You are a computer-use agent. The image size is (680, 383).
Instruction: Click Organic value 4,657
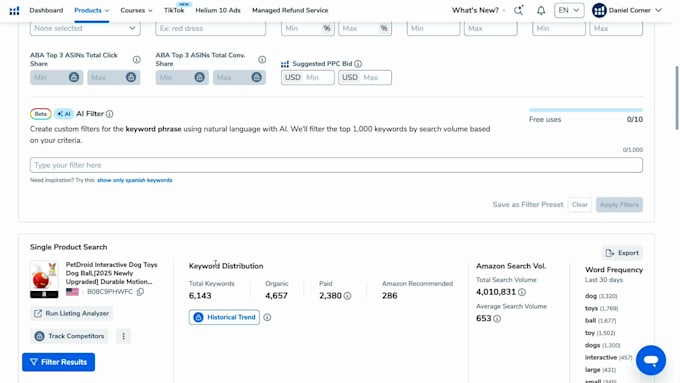coord(276,296)
